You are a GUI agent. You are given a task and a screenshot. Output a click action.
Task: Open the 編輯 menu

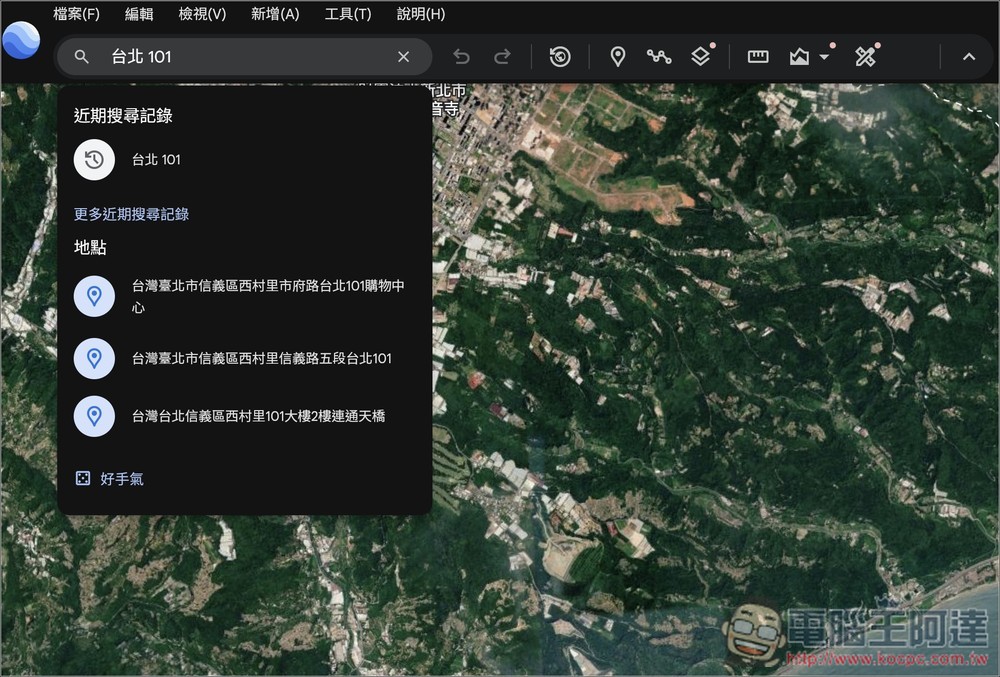point(139,13)
